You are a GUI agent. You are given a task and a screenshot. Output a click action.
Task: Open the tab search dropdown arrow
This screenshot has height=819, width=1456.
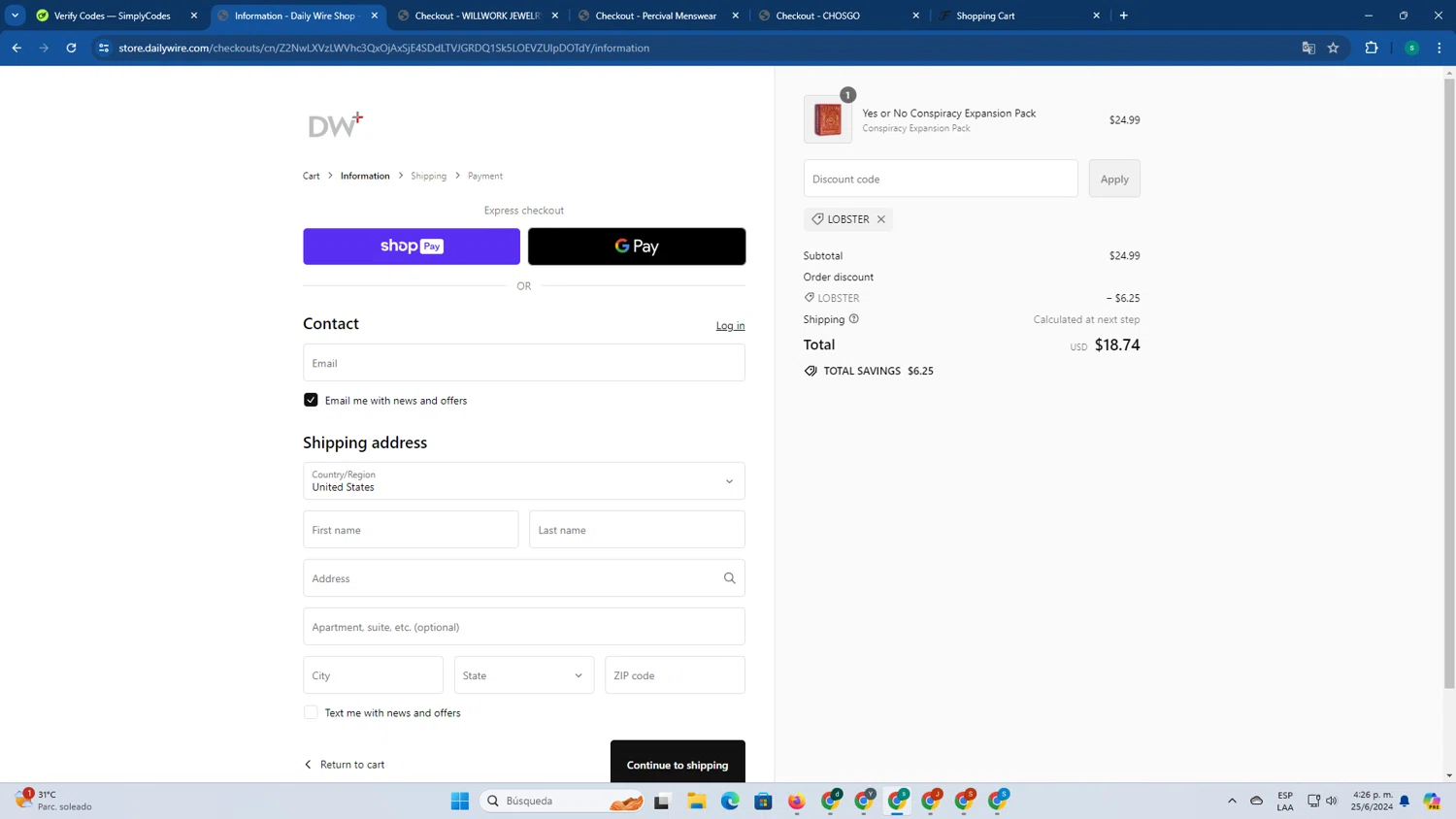(x=15, y=16)
